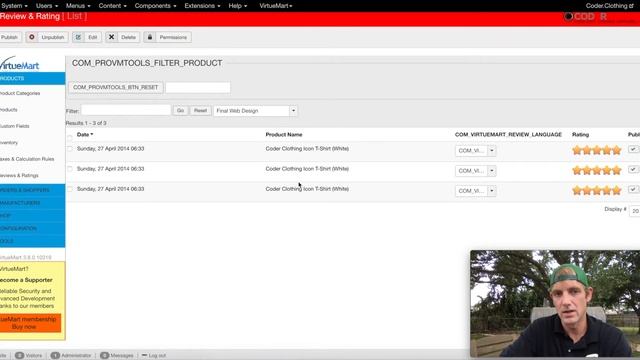Open the VirtueMart top menu

tap(276, 6)
